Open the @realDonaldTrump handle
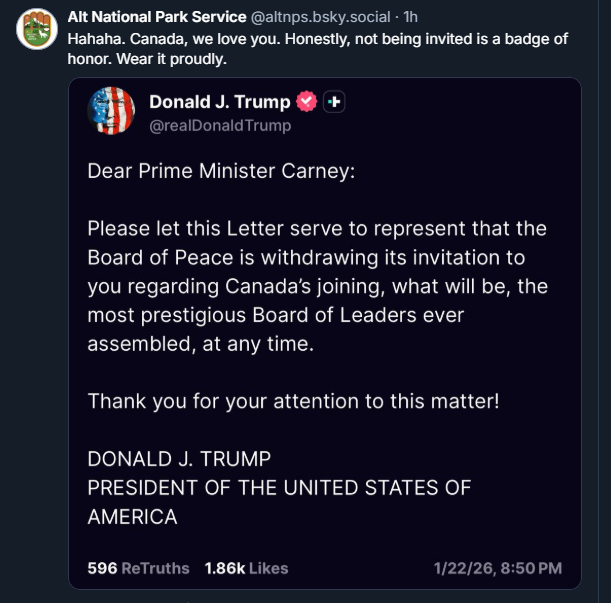611x603 pixels. tap(220, 126)
